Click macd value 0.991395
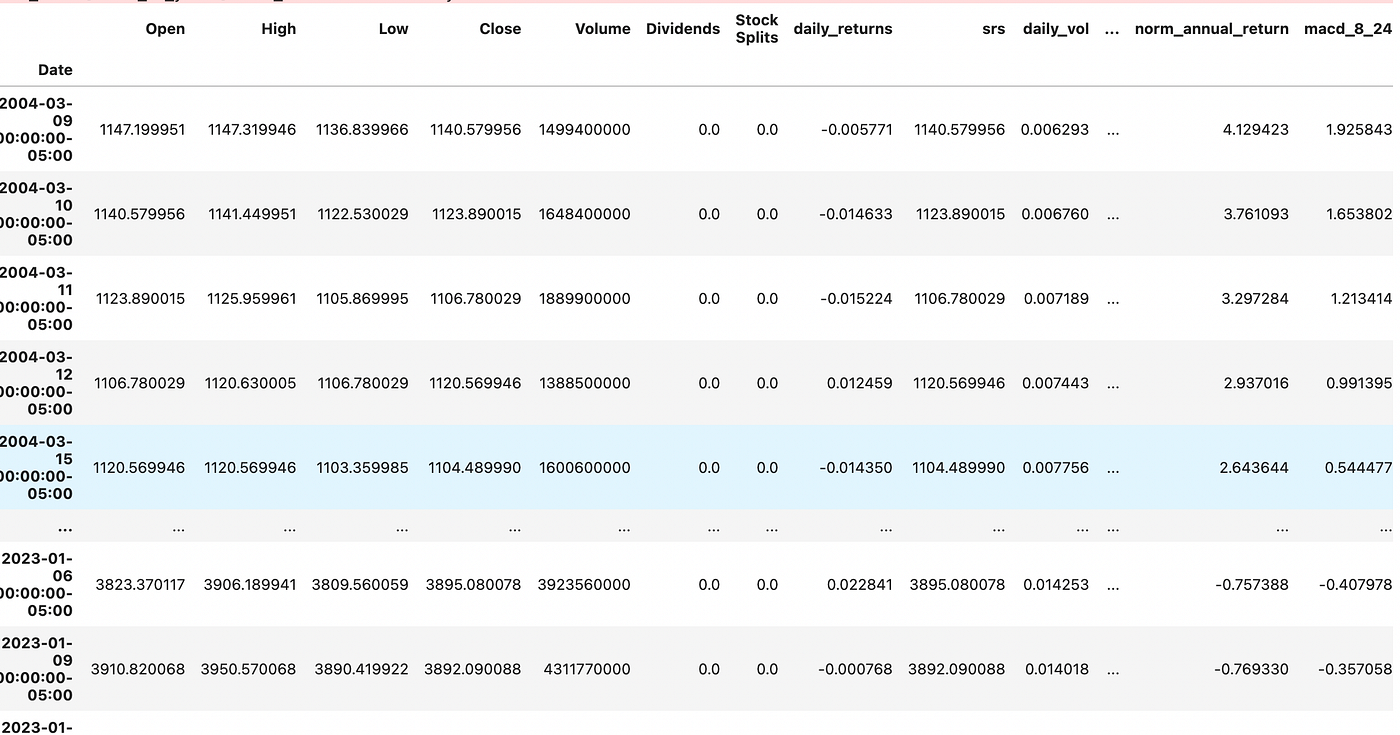 coord(1357,383)
